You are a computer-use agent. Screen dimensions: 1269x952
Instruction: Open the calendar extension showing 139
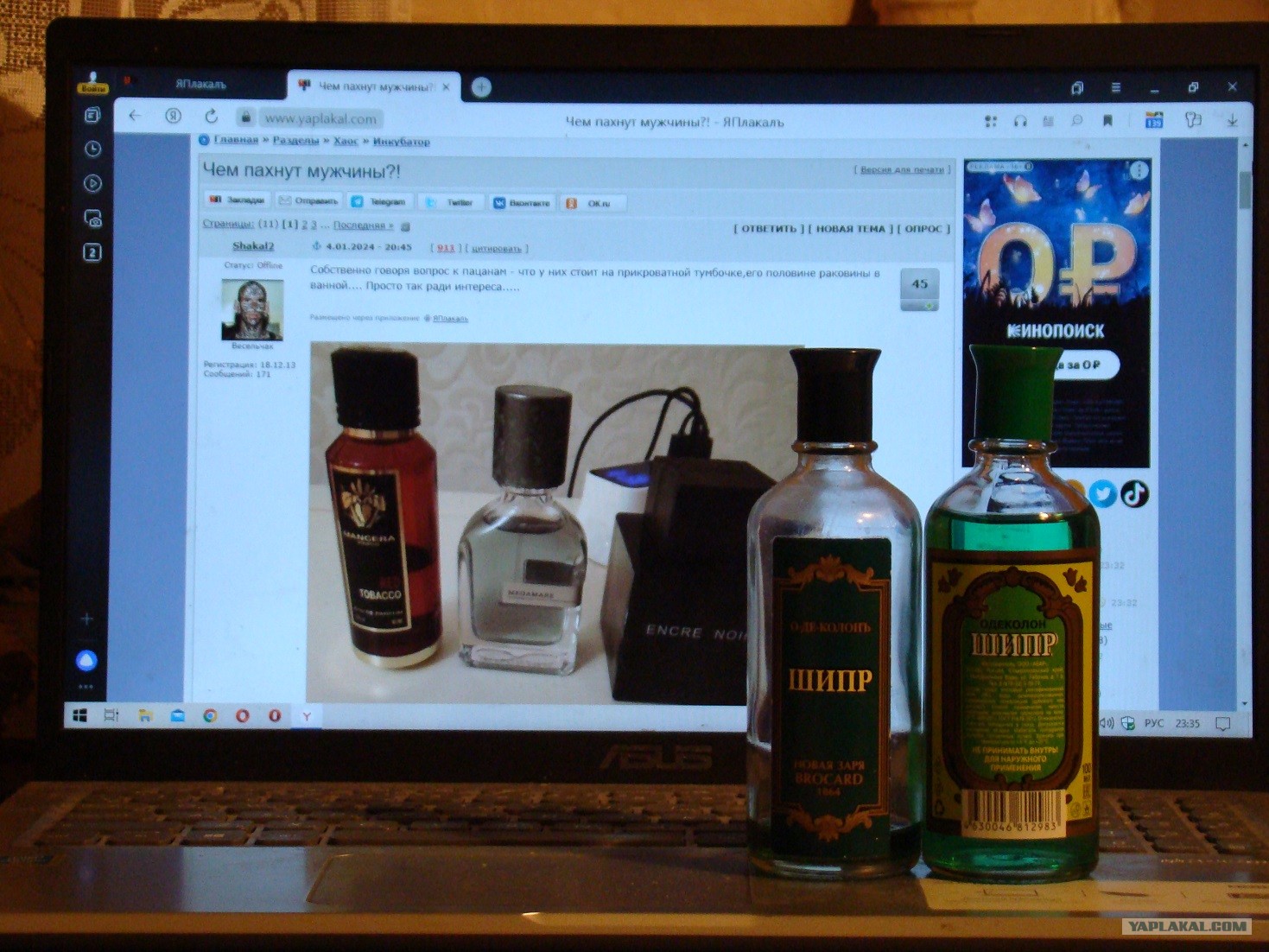click(x=1154, y=120)
